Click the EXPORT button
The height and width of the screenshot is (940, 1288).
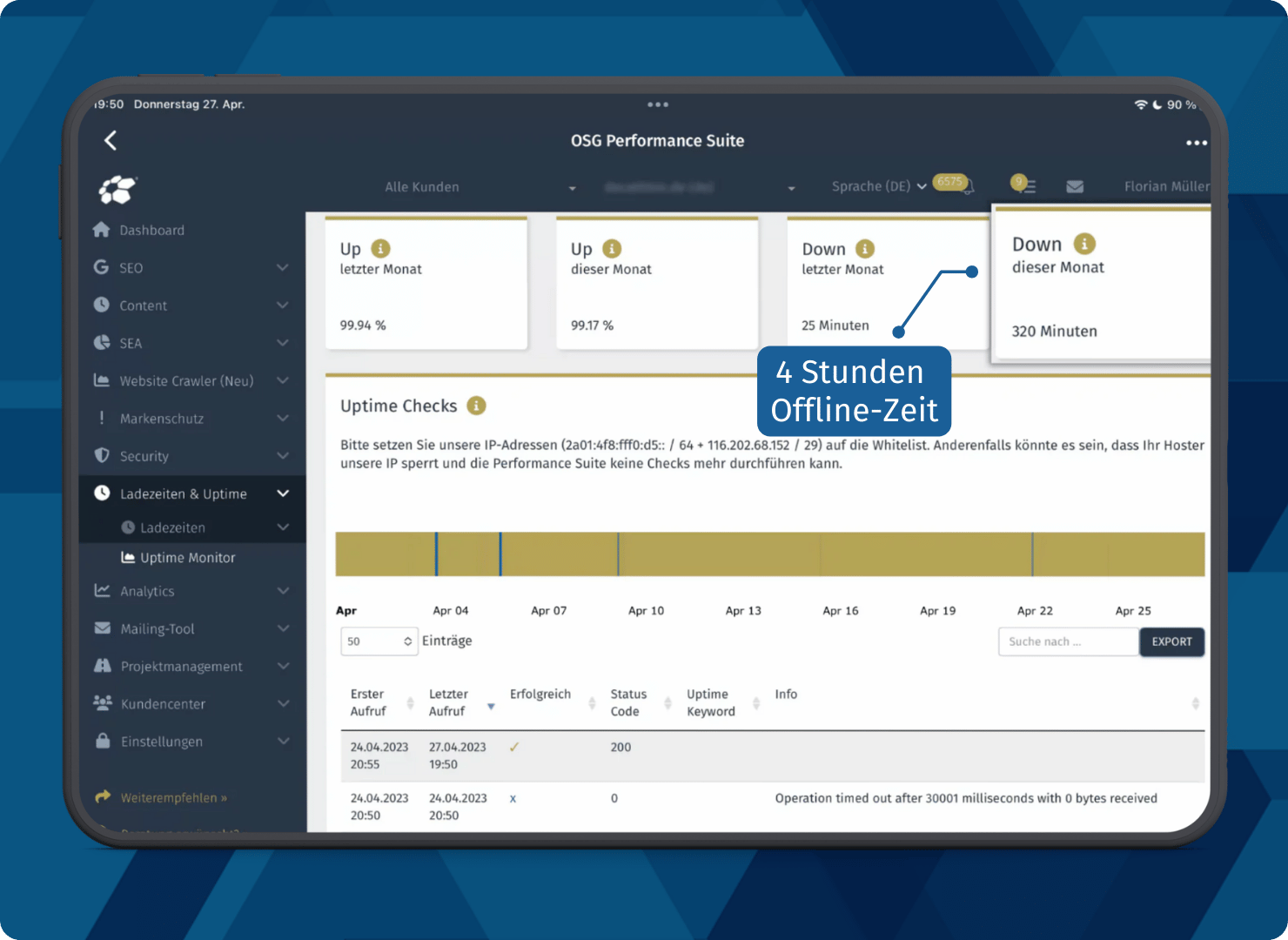1171,641
